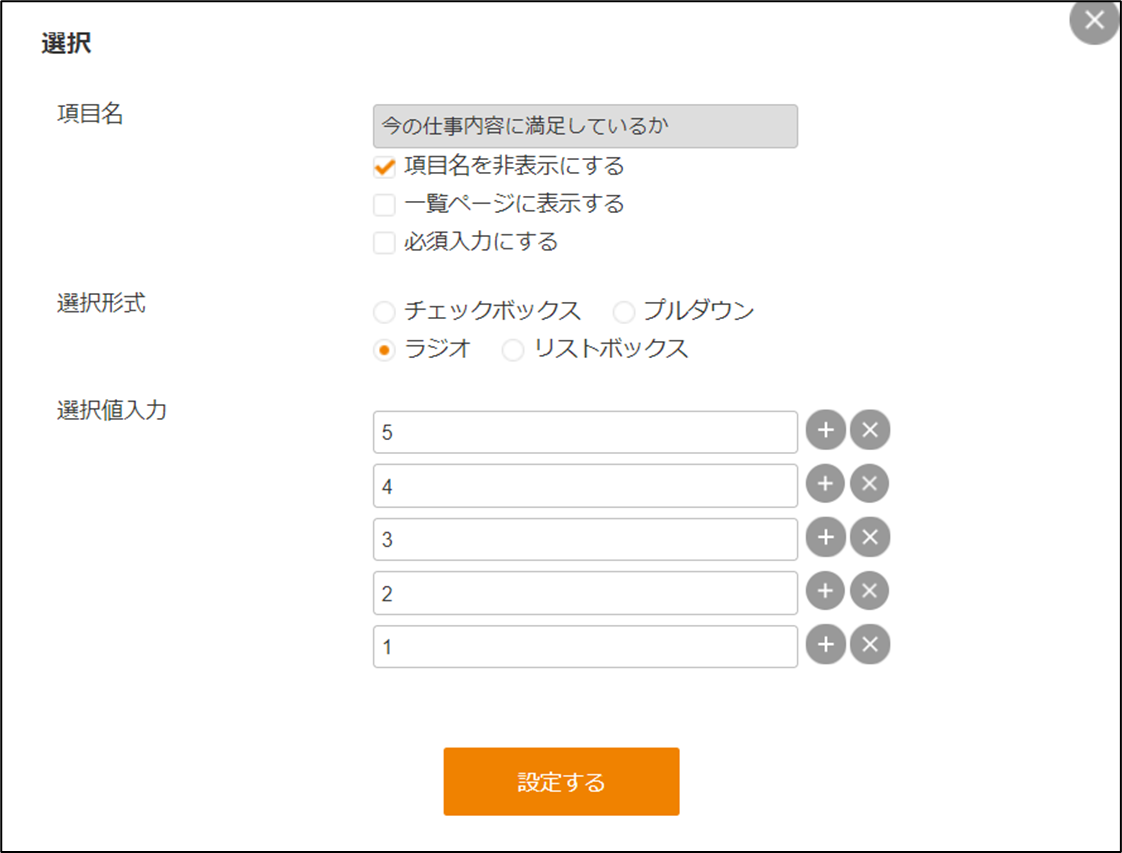Choose プルダウン radio option
The height and width of the screenshot is (853, 1122).
point(624,312)
